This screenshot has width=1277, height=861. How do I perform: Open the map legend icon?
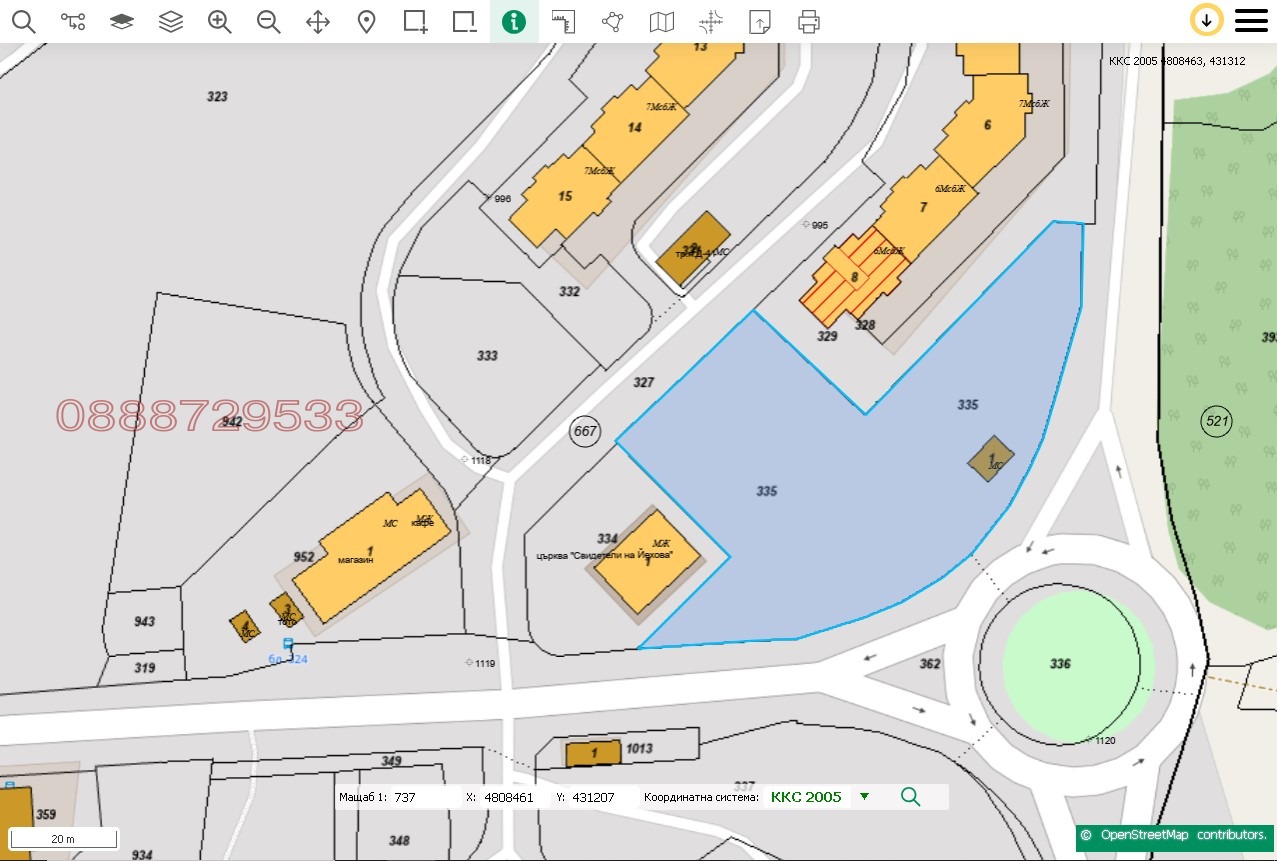pos(661,20)
